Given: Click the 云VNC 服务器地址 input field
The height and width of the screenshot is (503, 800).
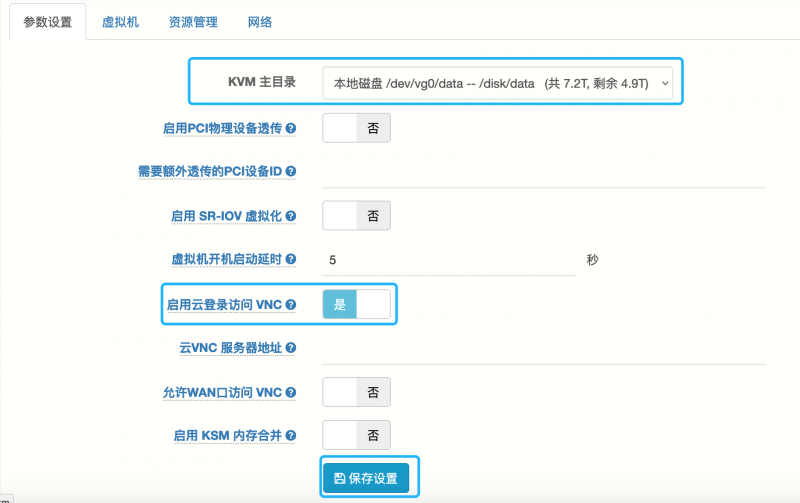Looking at the screenshot, I should pyautogui.click(x=544, y=349).
